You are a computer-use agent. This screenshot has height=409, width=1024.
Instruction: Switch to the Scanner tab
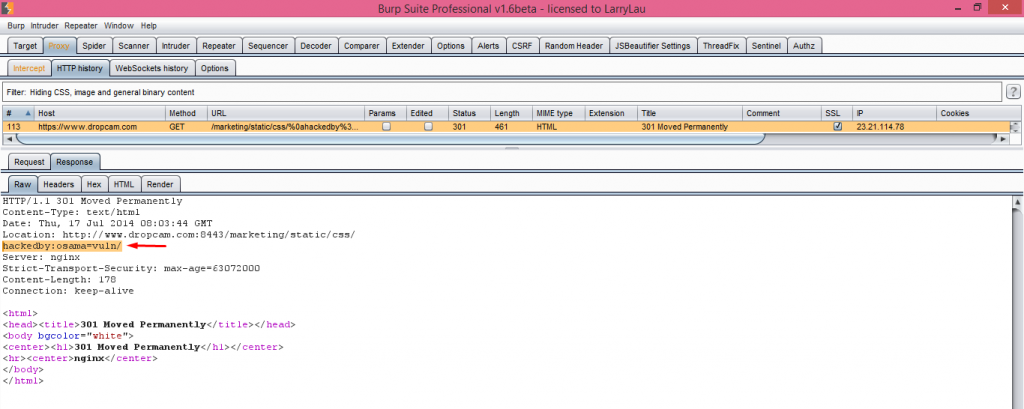coord(134,46)
